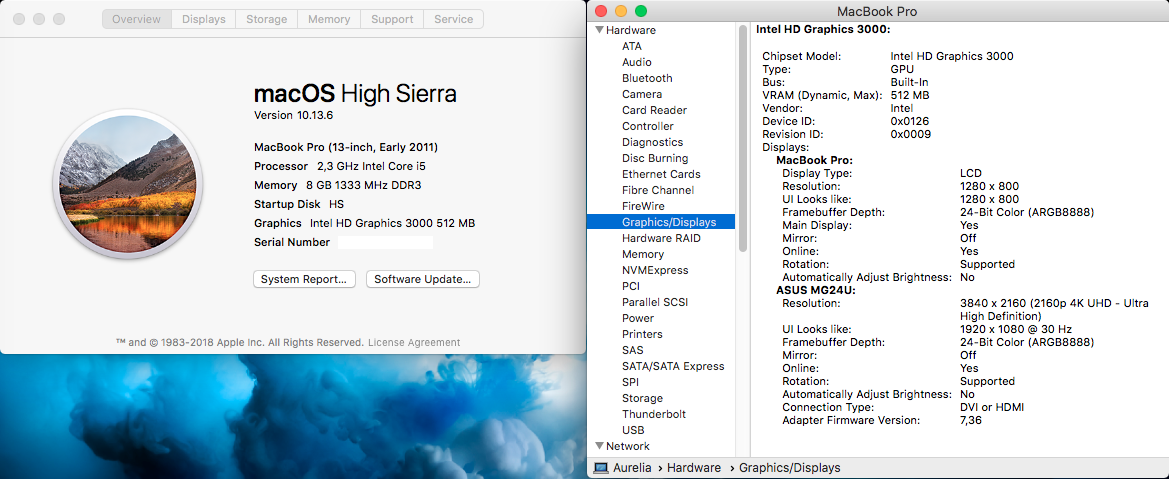Image resolution: width=1169 pixels, height=479 pixels.
Task: Select SPI in the sidebar
Action: coord(630,382)
